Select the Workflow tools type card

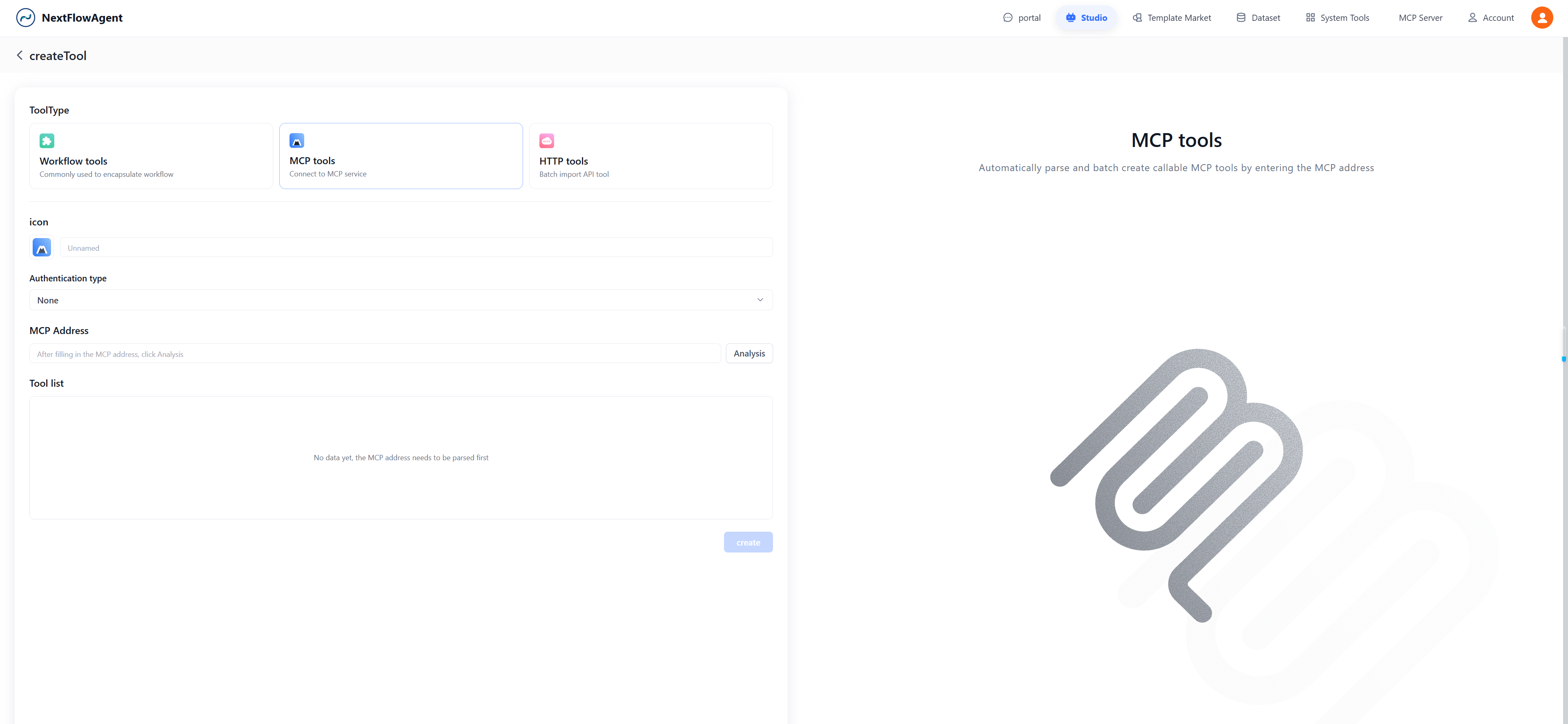tap(151, 156)
